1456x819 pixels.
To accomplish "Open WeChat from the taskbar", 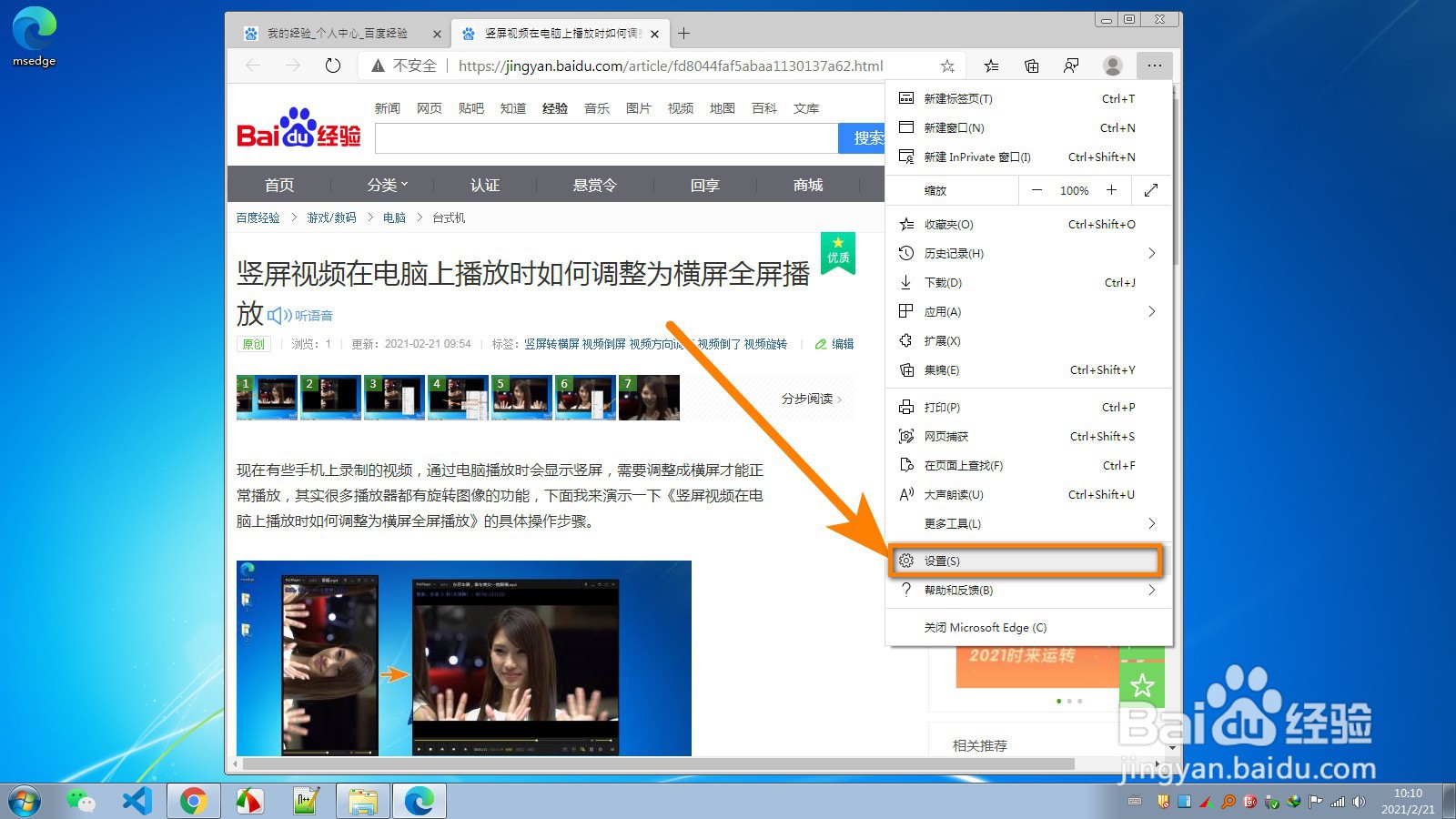I will pos(80,802).
